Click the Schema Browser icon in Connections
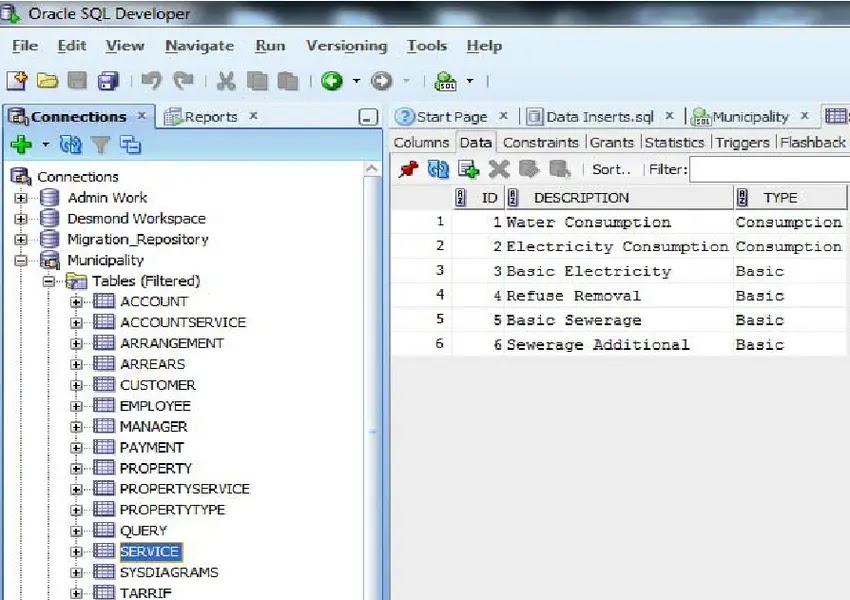 (x=131, y=145)
